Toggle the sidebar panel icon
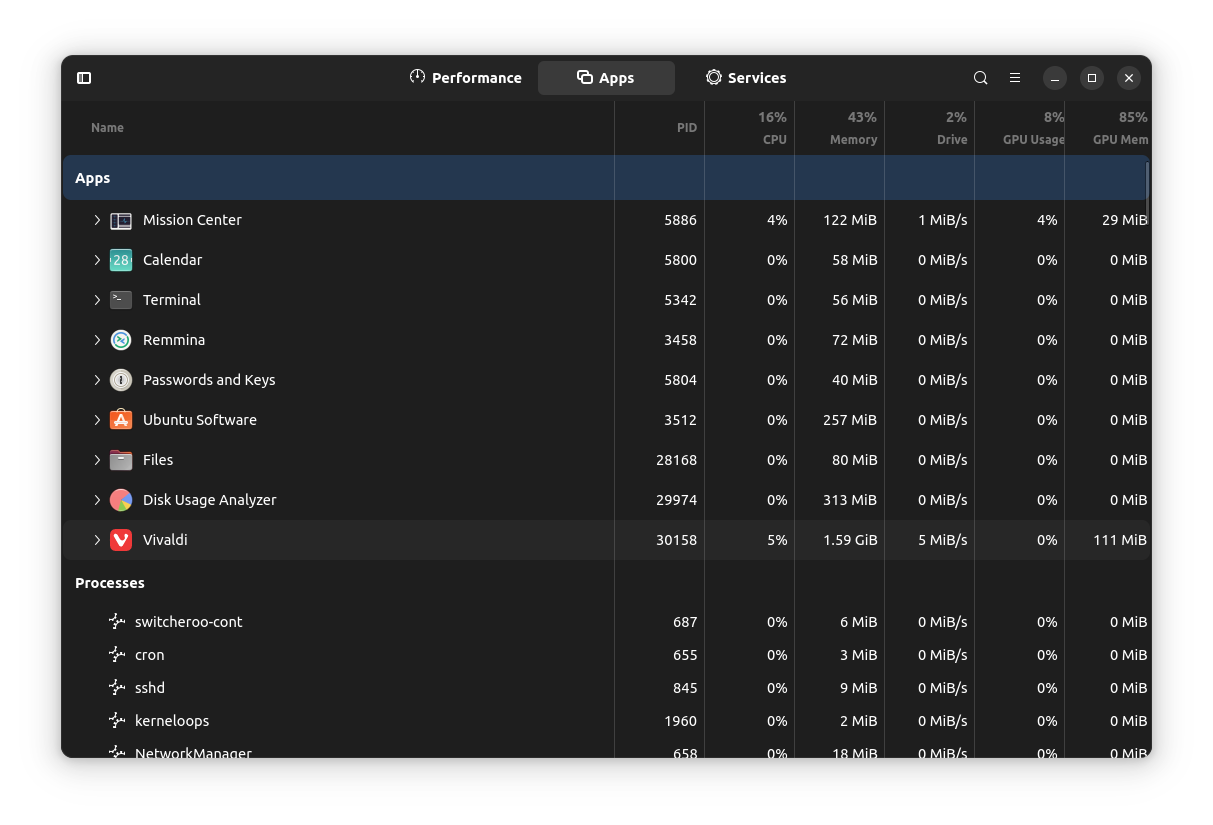1213x825 pixels. [84, 77]
